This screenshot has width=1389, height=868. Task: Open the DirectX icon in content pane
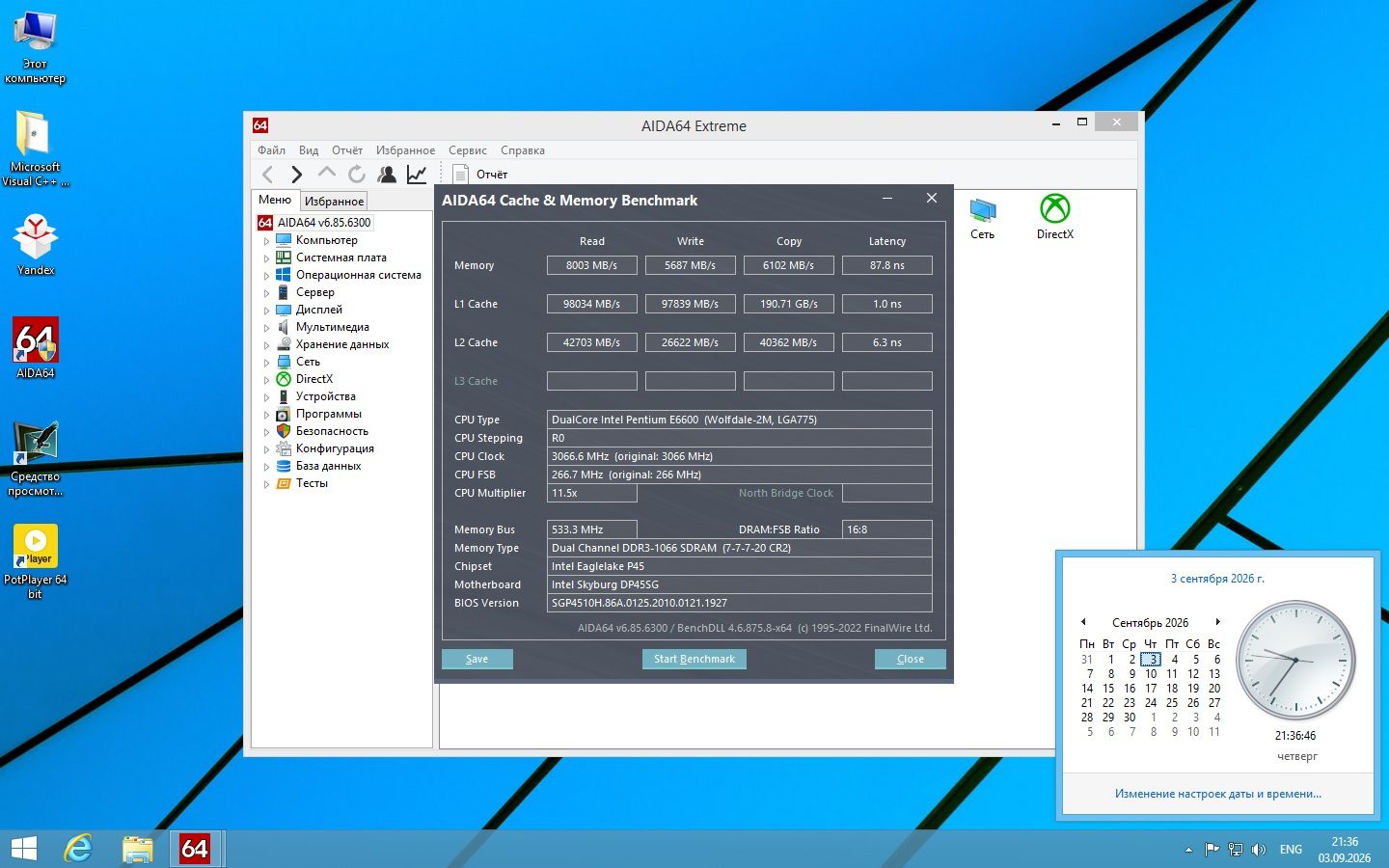(1055, 217)
